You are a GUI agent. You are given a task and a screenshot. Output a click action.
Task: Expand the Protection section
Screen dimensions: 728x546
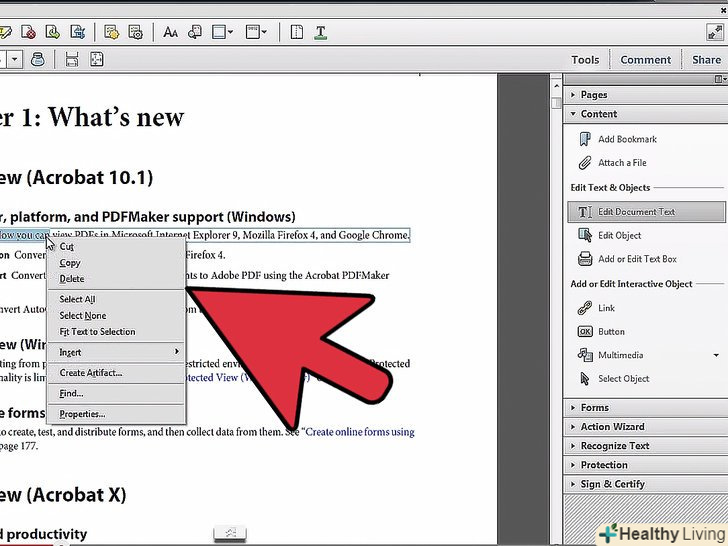tap(645, 464)
